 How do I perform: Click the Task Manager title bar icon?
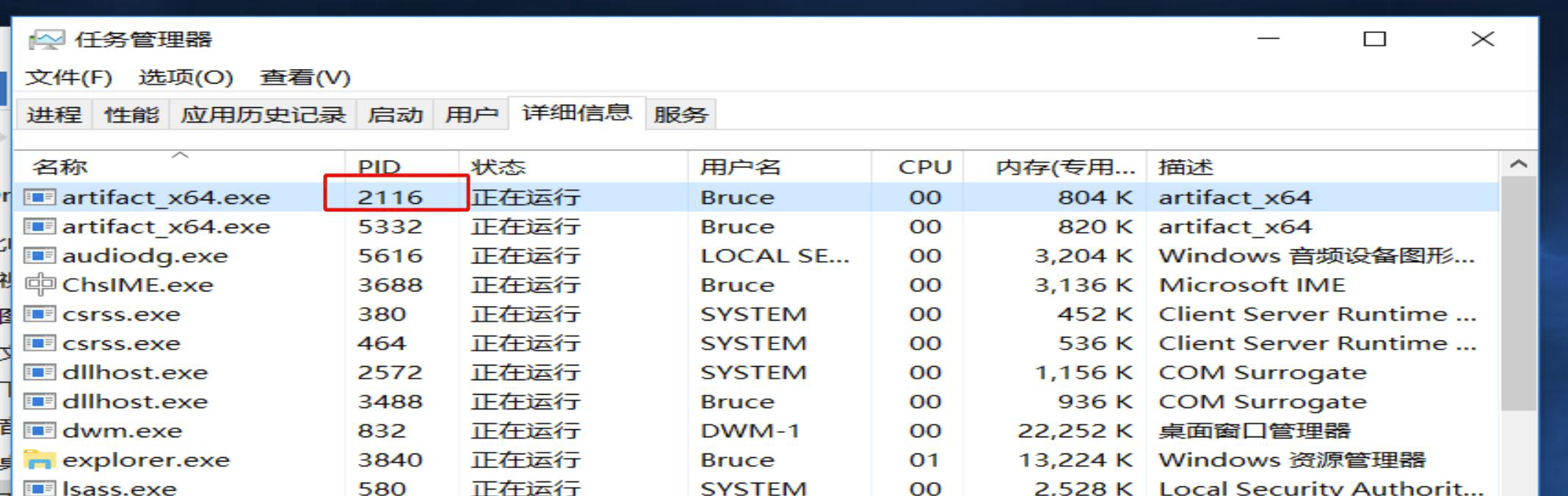click(47, 40)
